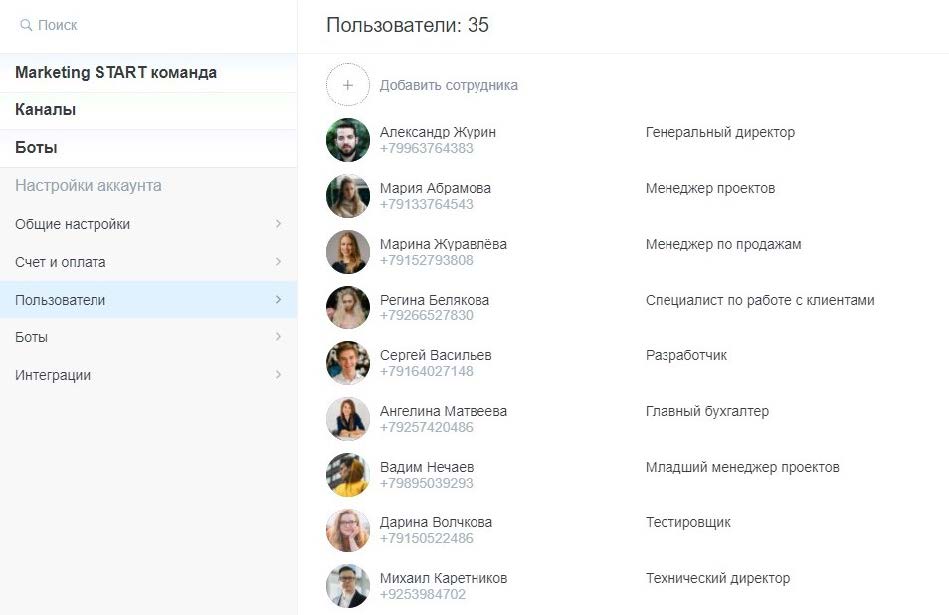Open Александр Журин's avatar
Screen dimensions: 949x615
tap(348, 140)
